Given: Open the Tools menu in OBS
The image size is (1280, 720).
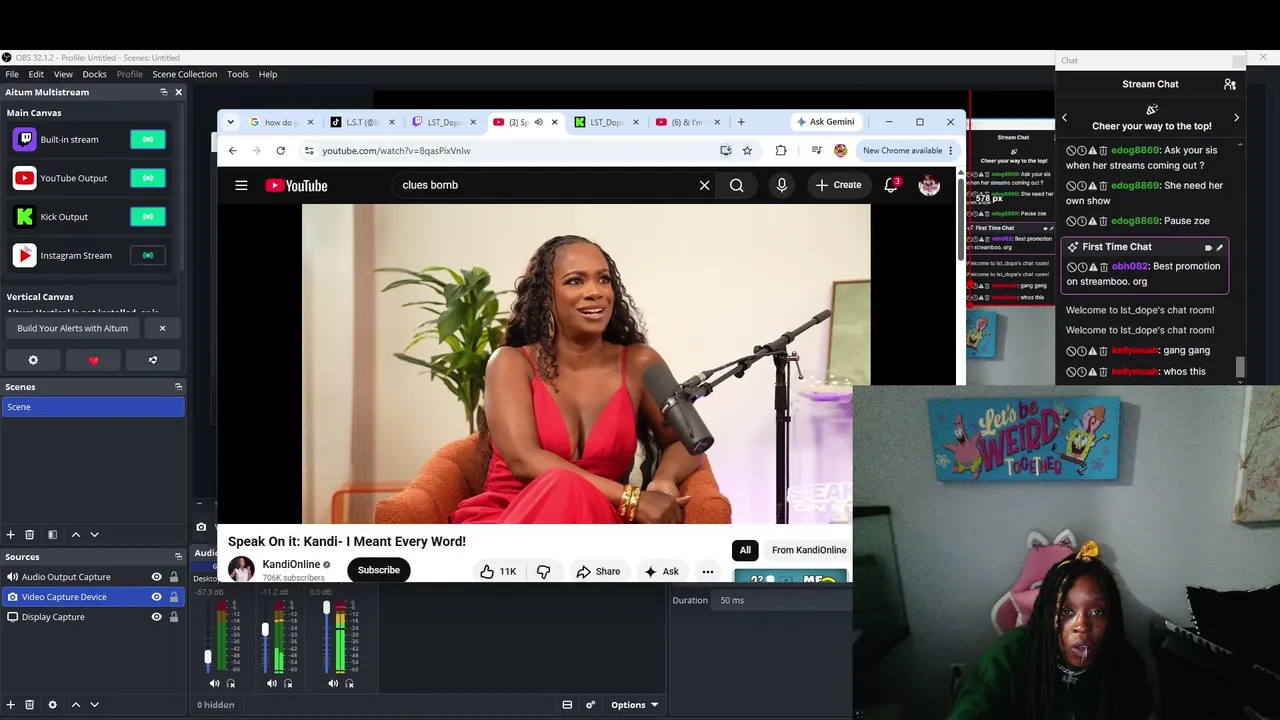Looking at the screenshot, I should click(238, 74).
